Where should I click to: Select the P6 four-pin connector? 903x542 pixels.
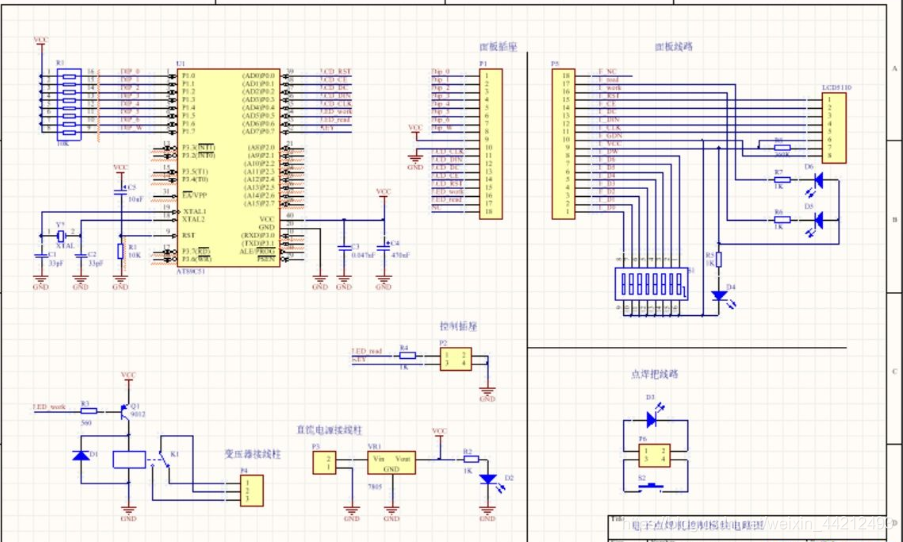pos(655,455)
